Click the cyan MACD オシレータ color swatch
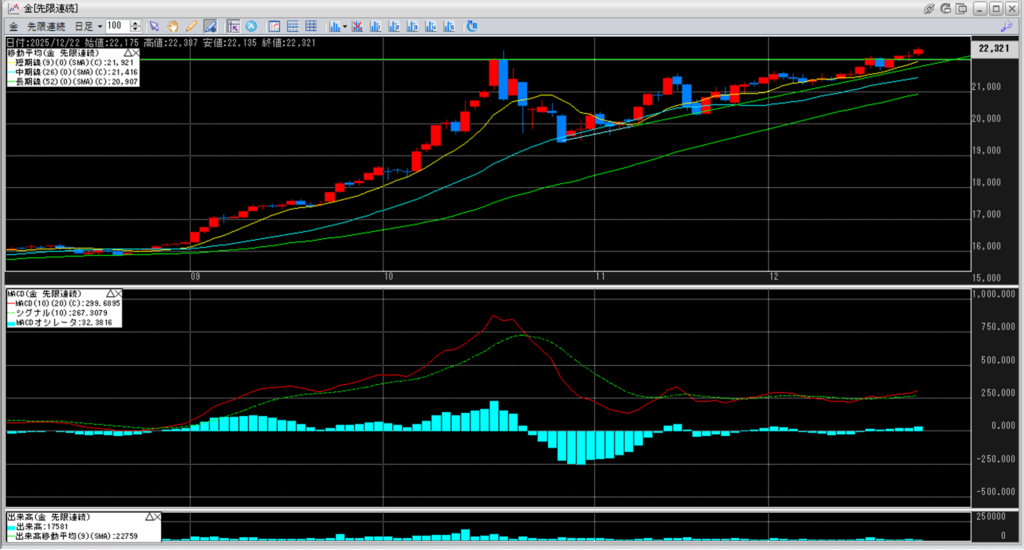The width and height of the screenshot is (1024, 550). coord(12,323)
